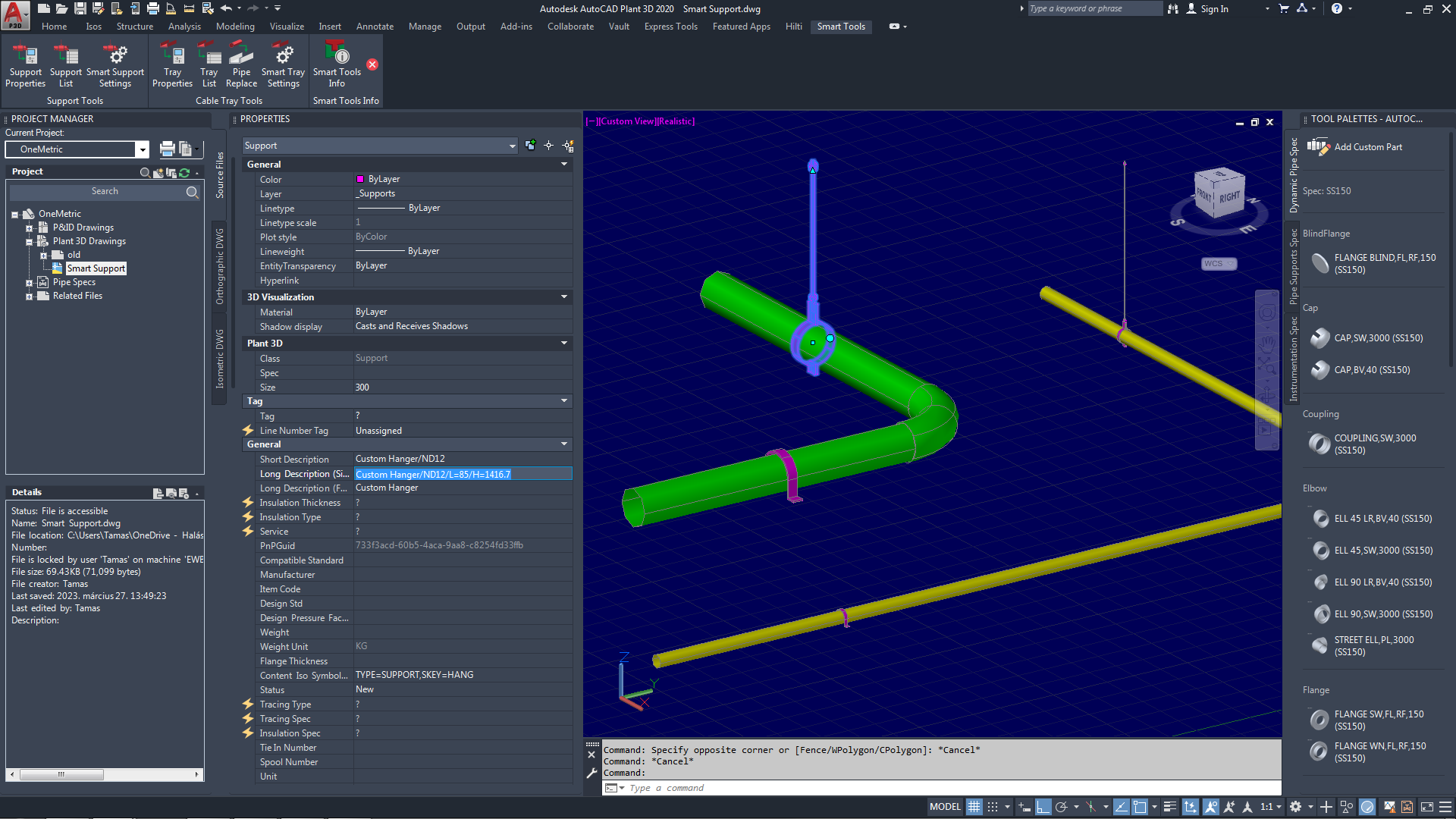Click Sign In link

point(1214,9)
